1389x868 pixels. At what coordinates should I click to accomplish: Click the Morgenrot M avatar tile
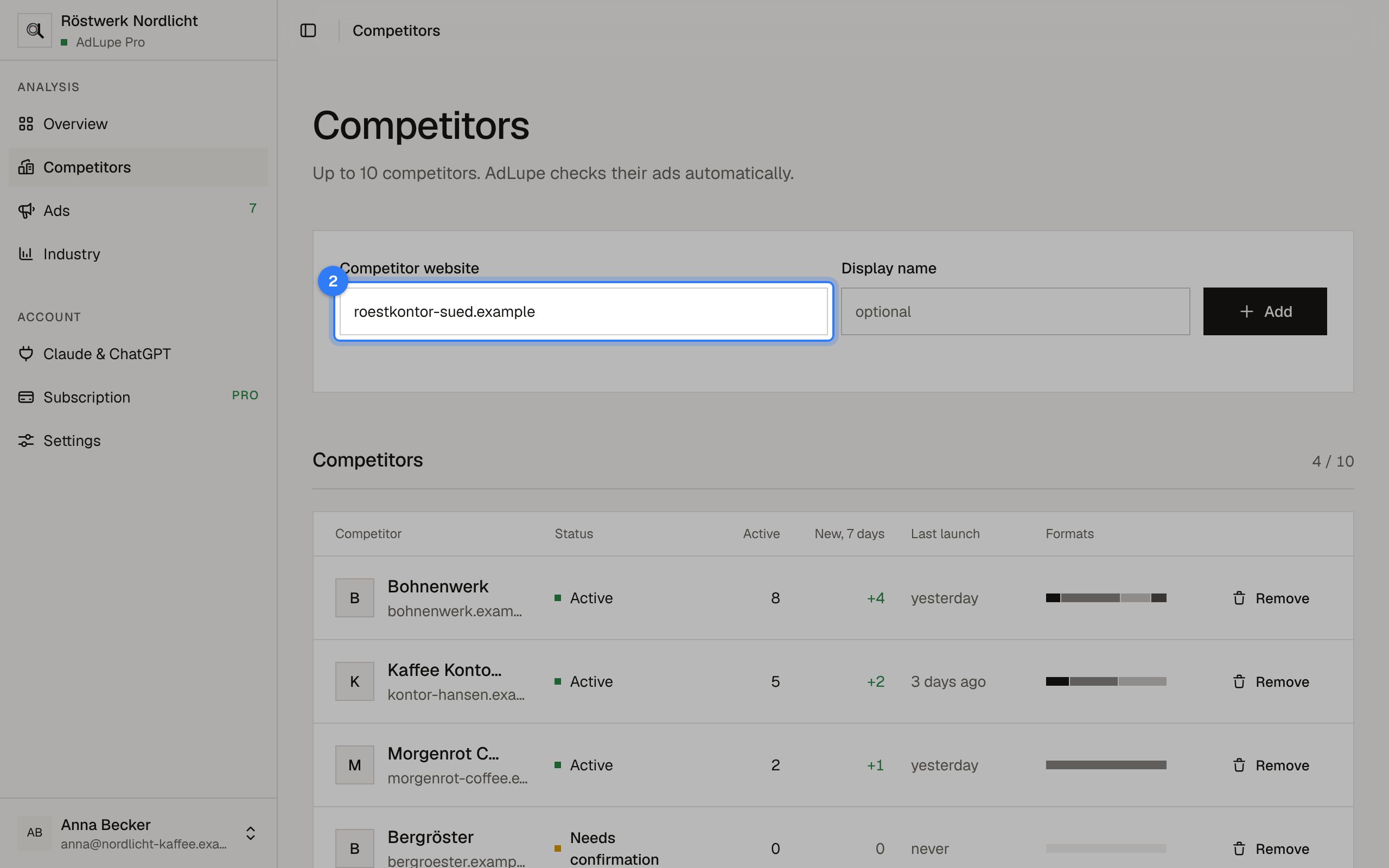(x=355, y=765)
